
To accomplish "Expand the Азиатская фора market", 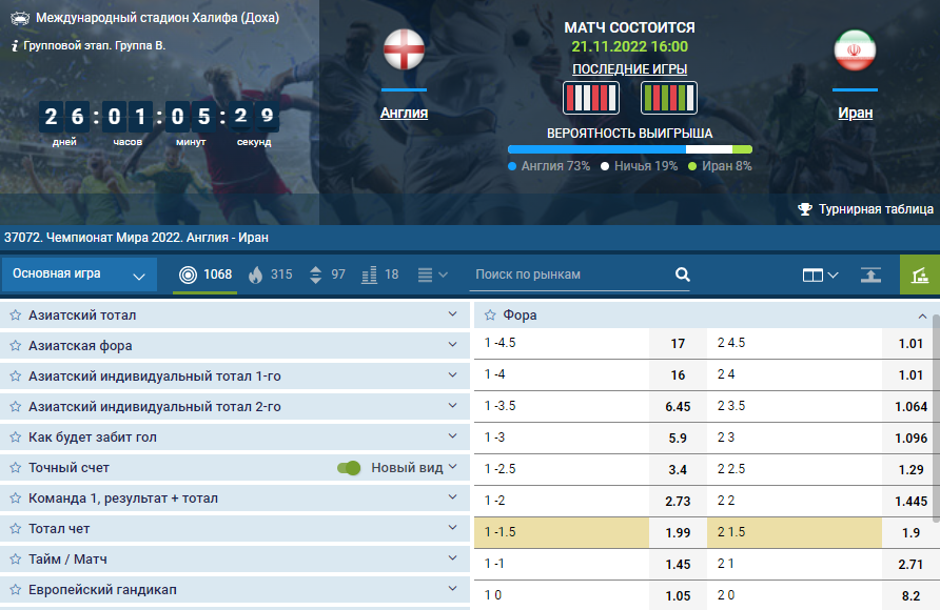I will (x=453, y=346).
